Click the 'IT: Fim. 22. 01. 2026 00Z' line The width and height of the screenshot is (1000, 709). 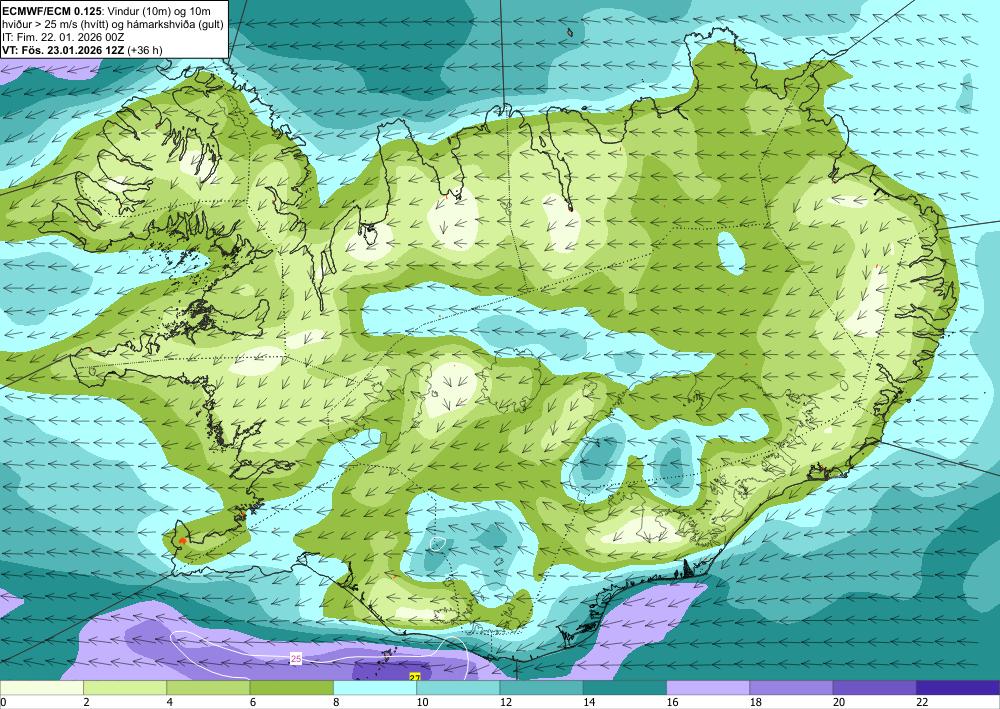point(63,38)
